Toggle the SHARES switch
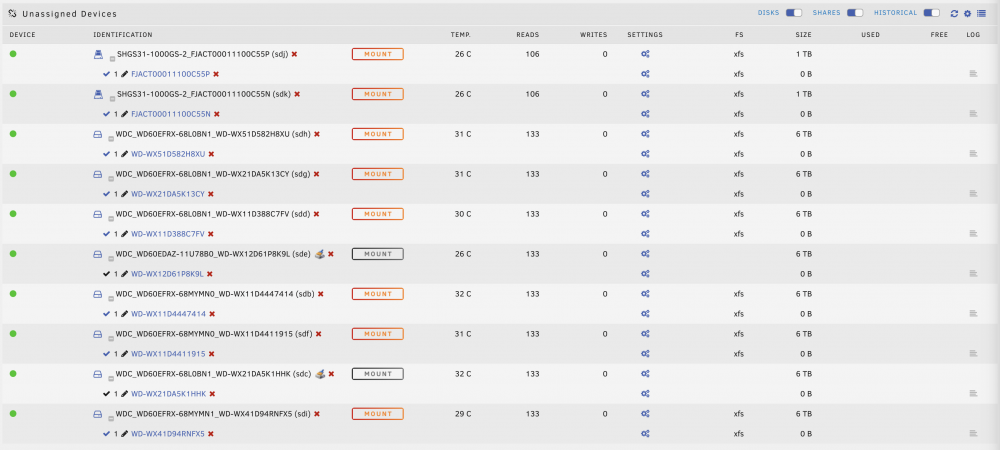This screenshot has height=450, width=1000. point(855,13)
